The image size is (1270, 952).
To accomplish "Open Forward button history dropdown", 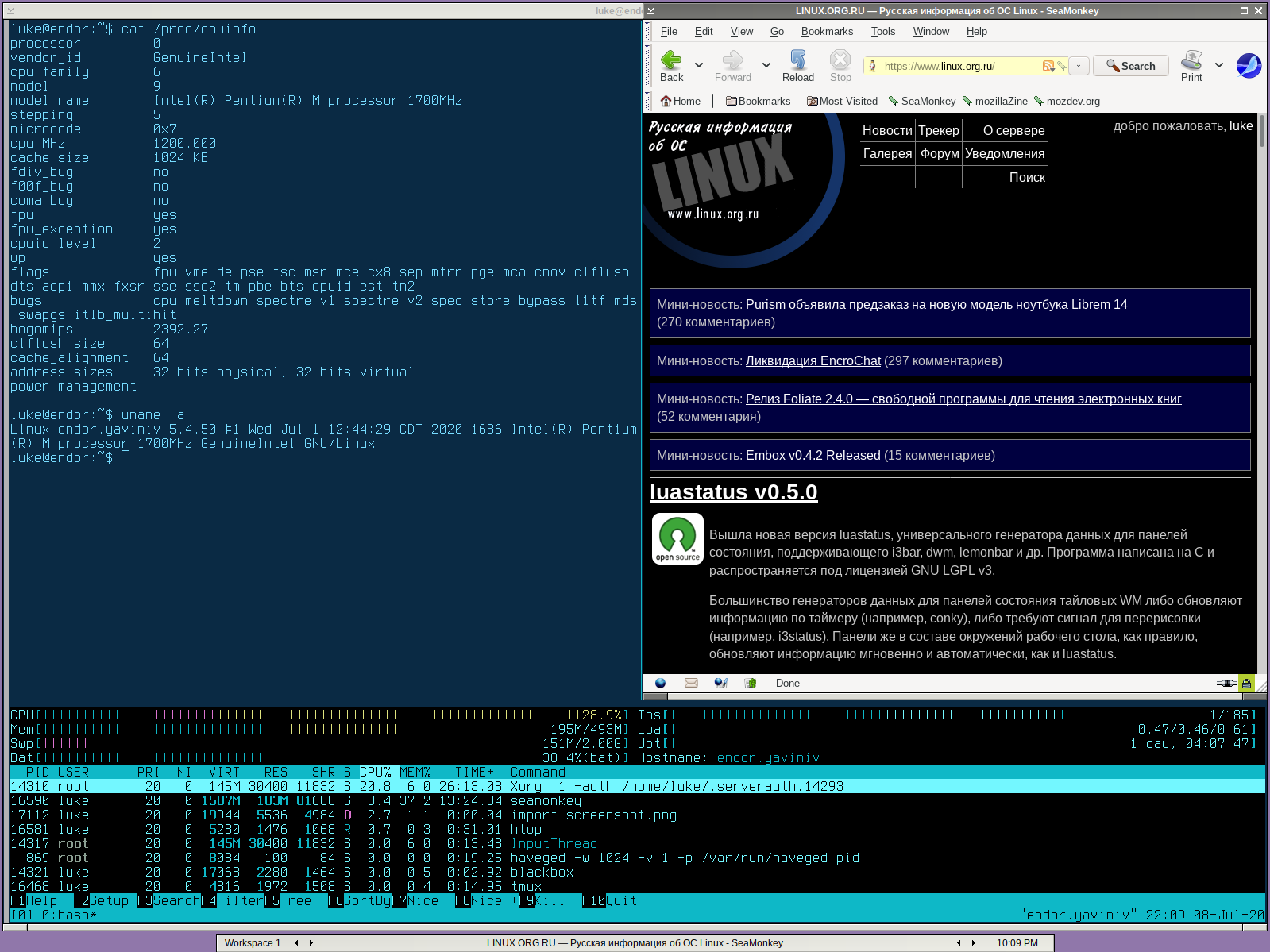I will pyautogui.click(x=766, y=66).
